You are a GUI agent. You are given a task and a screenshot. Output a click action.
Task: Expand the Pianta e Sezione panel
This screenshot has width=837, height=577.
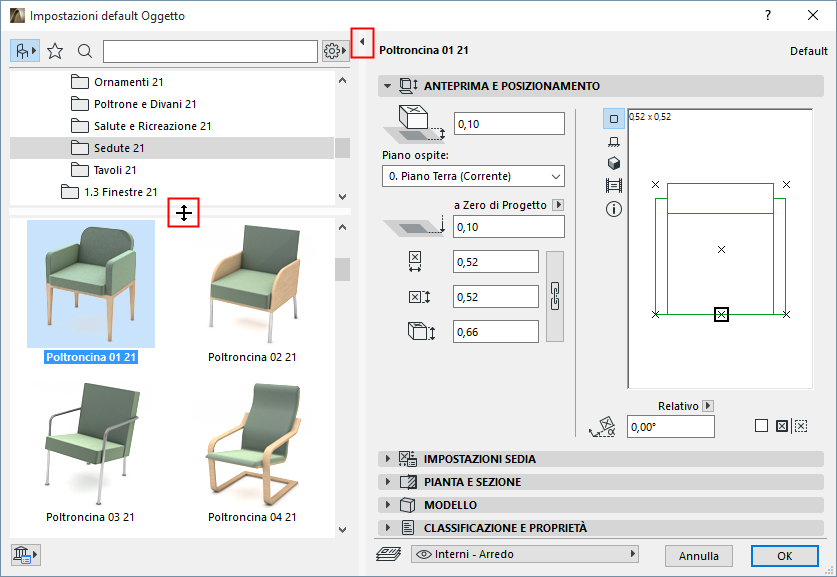388,481
